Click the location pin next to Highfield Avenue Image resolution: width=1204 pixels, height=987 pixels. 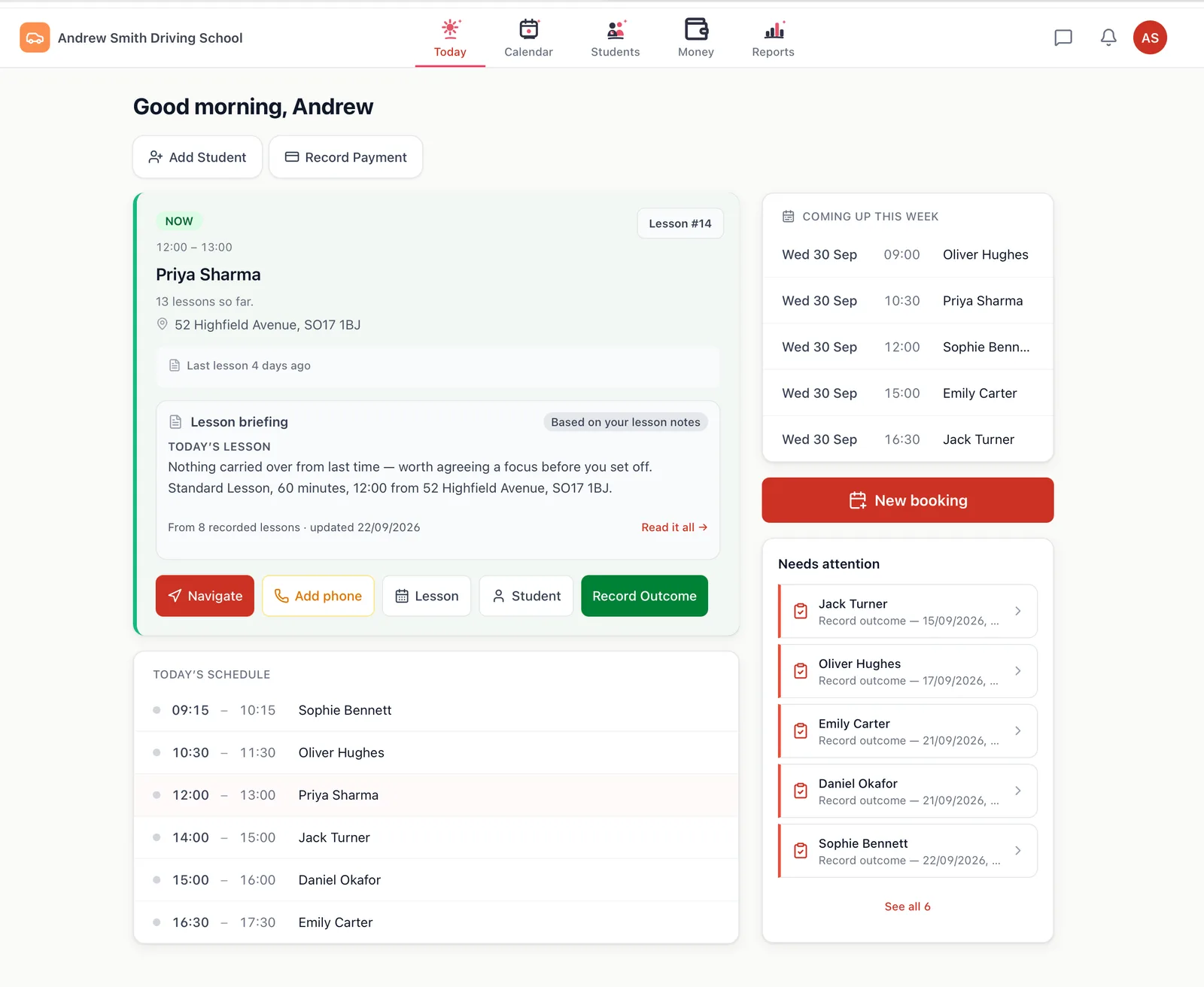(x=162, y=324)
